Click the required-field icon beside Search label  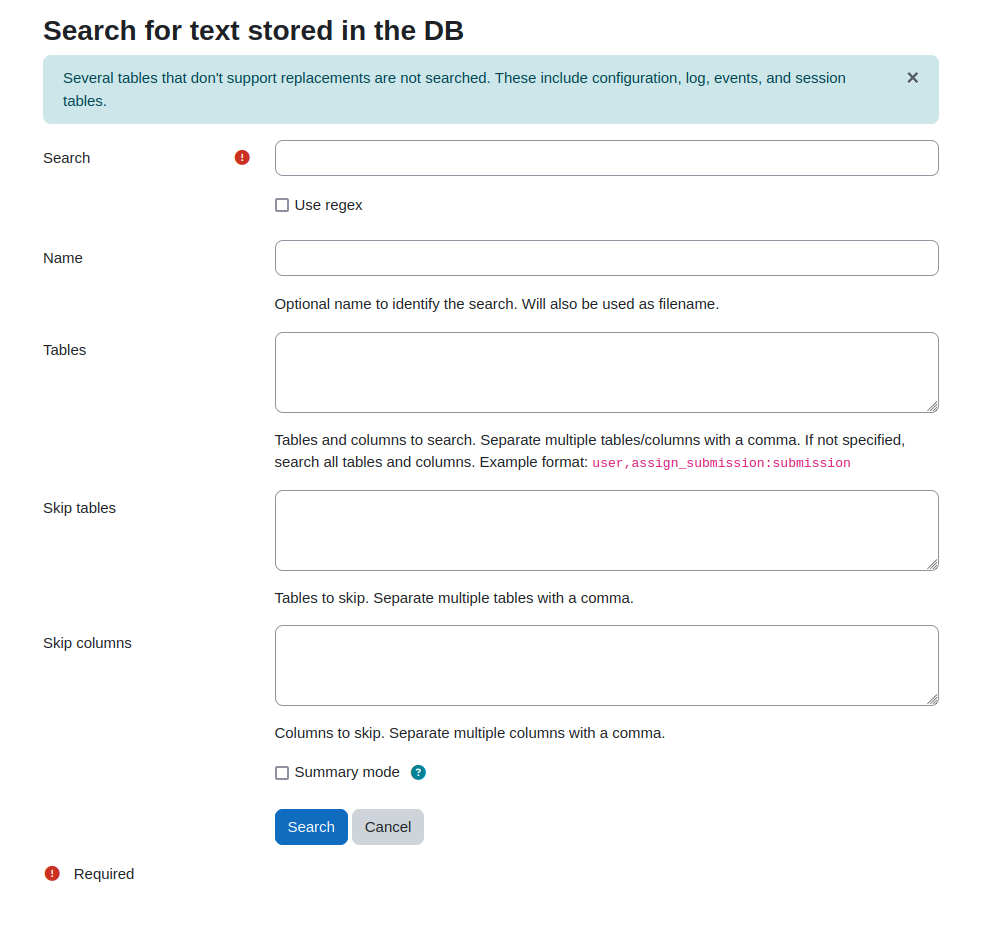click(x=242, y=158)
